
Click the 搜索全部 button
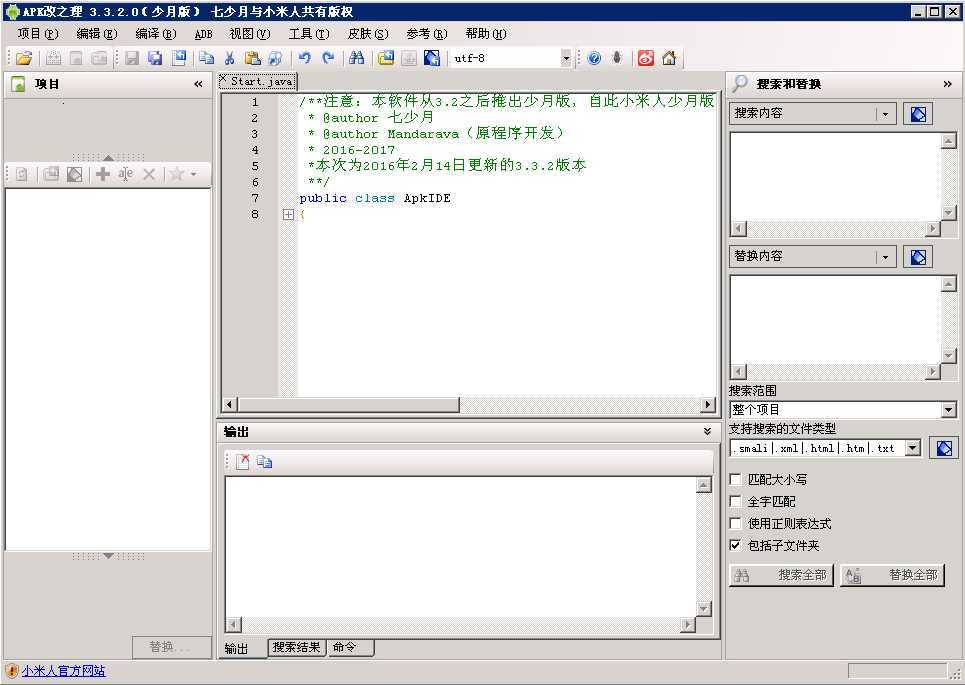[781, 575]
